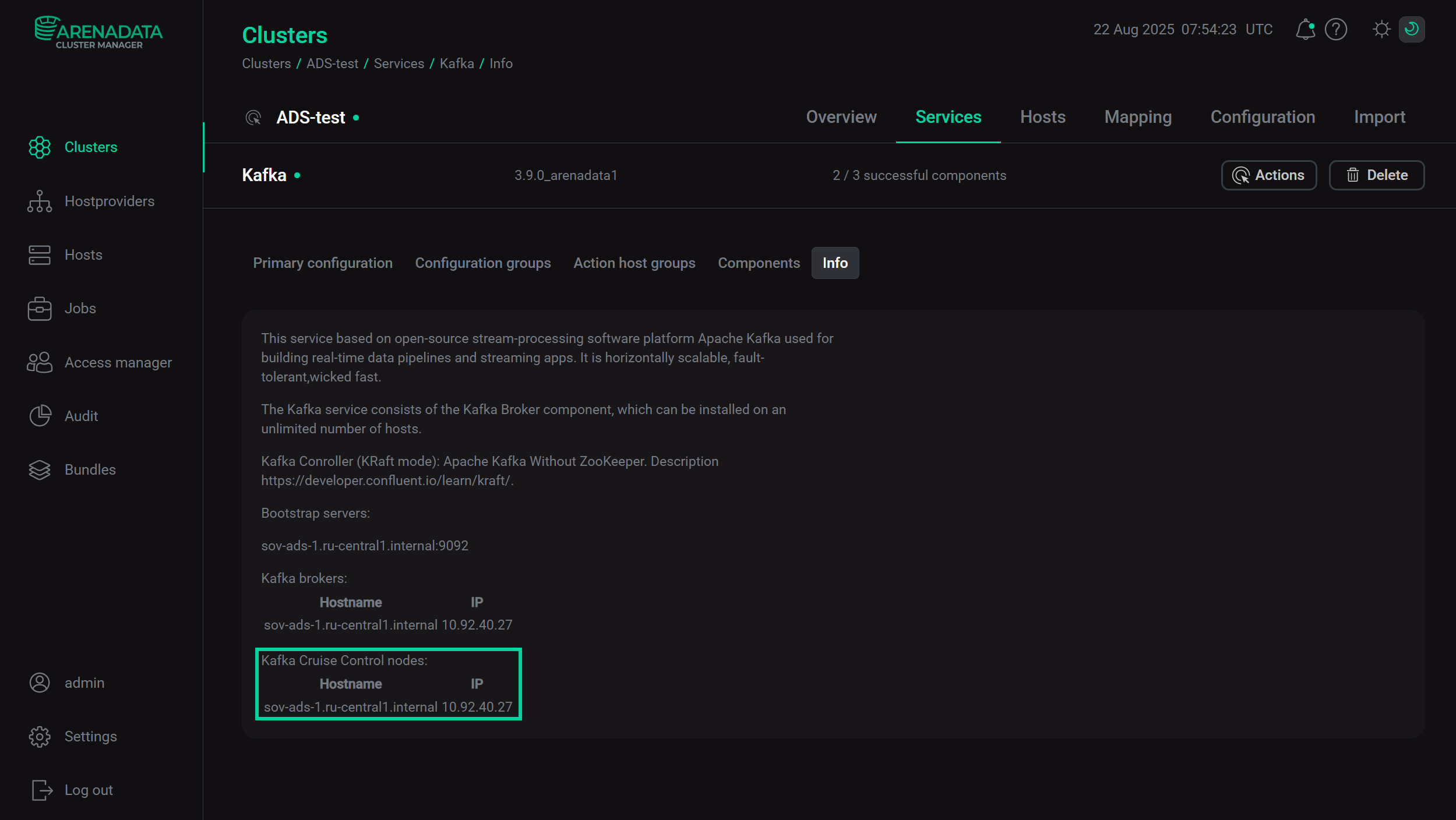Screen dimensions: 1456x820
Task: Open Hostproviders in the sidebar
Action: click(x=109, y=202)
